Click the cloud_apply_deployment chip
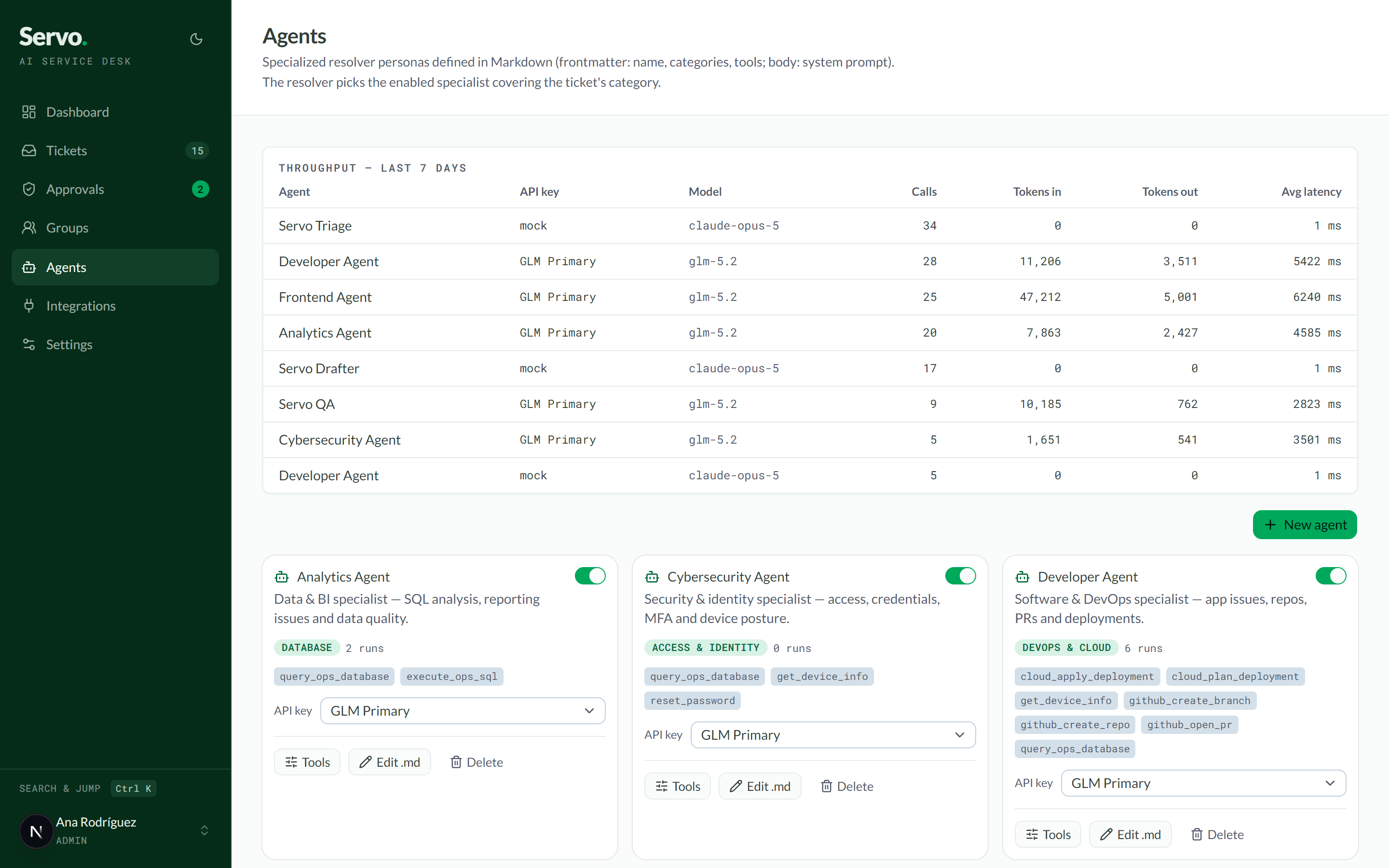This screenshot has width=1389, height=868. [x=1087, y=676]
